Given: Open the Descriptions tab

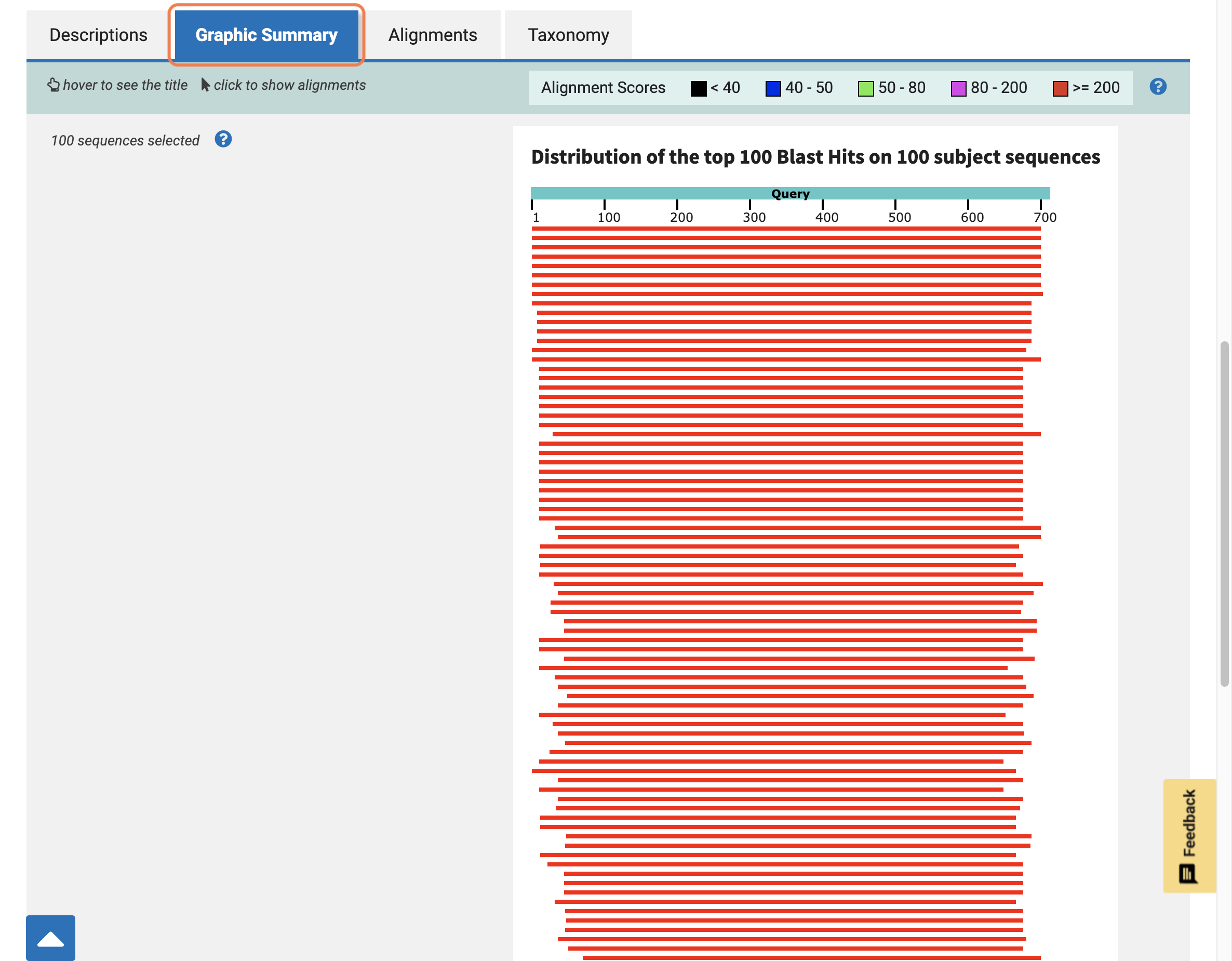Looking at the screenshot, I should coord(98,35).
